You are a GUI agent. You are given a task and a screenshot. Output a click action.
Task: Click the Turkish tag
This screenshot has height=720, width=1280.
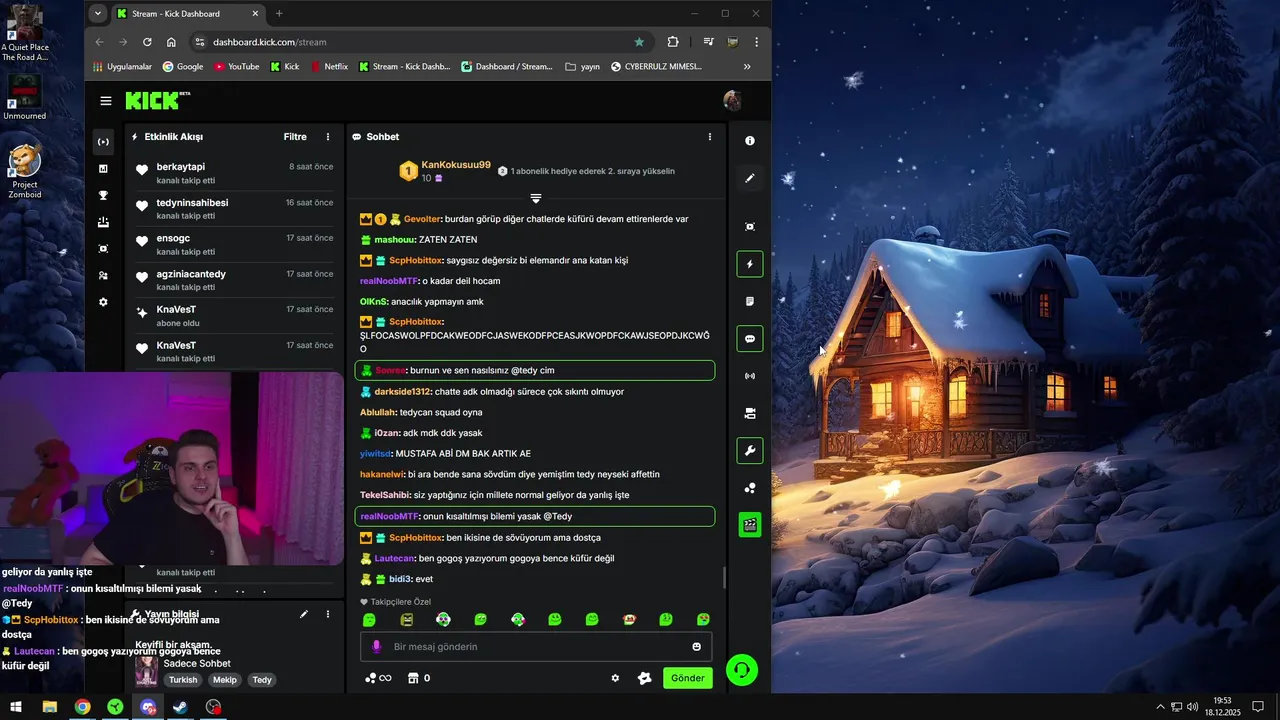[x=183, y=680]
